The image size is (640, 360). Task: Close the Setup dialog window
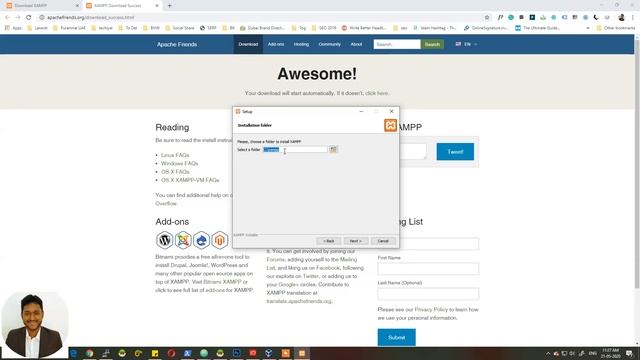coord(391,111)
